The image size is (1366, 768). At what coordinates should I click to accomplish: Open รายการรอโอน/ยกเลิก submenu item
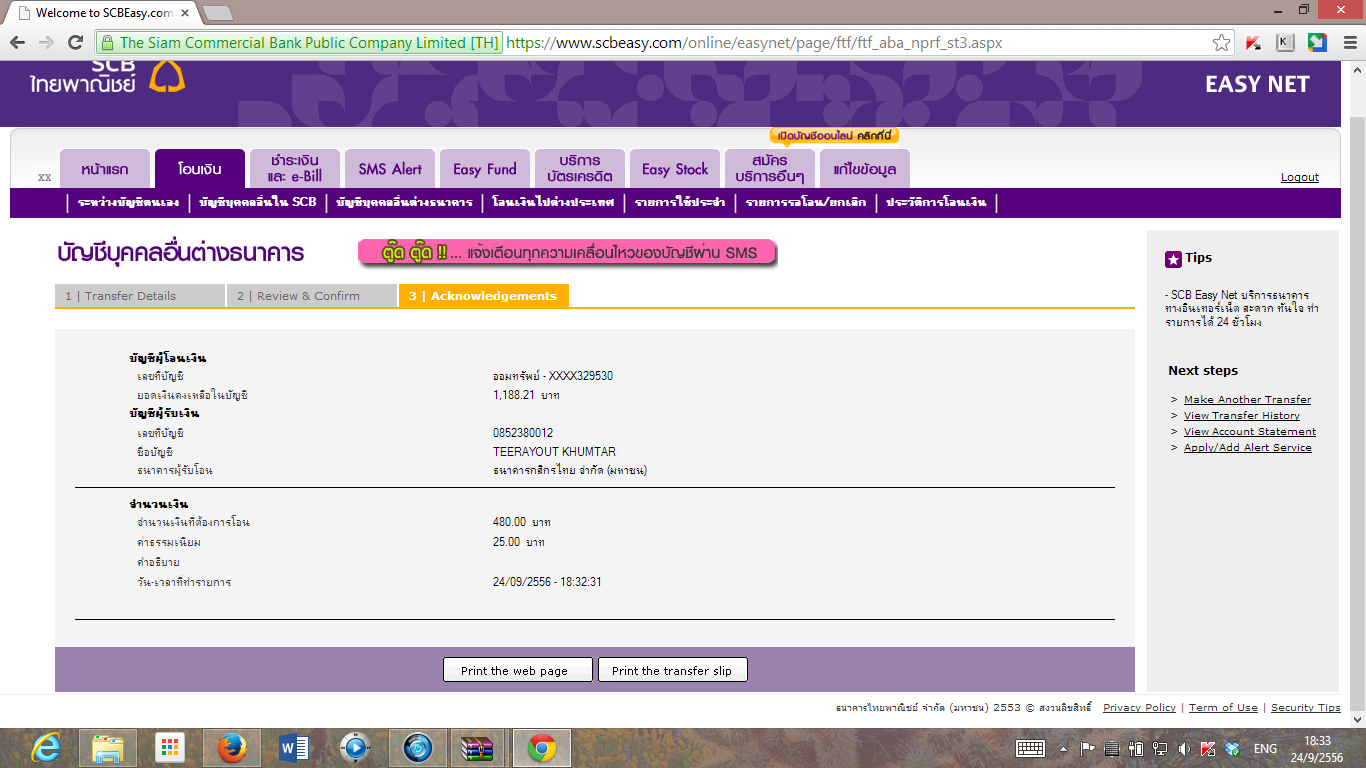[806, 203]
